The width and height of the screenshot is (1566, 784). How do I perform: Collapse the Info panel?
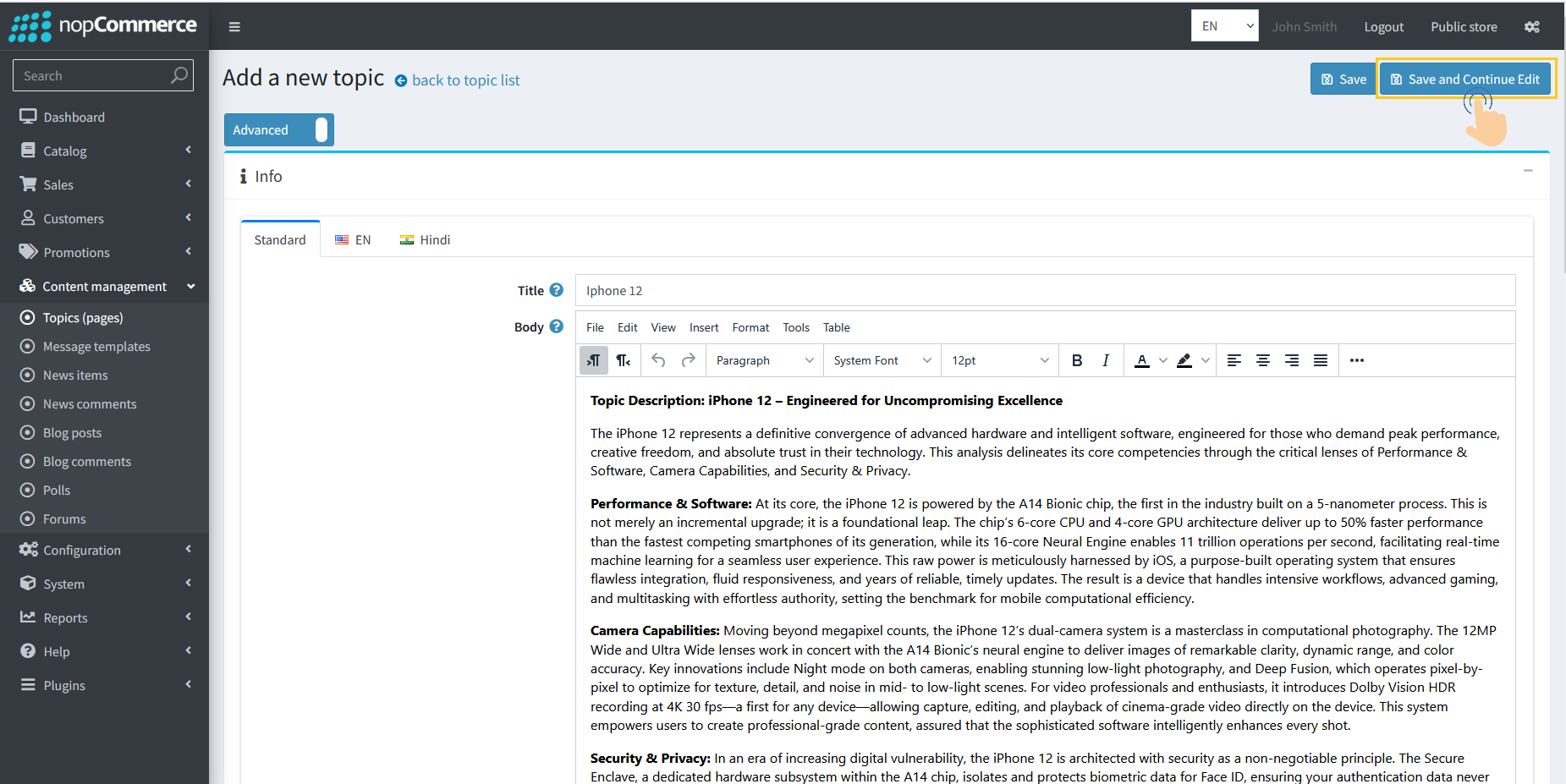(1529, 170)
